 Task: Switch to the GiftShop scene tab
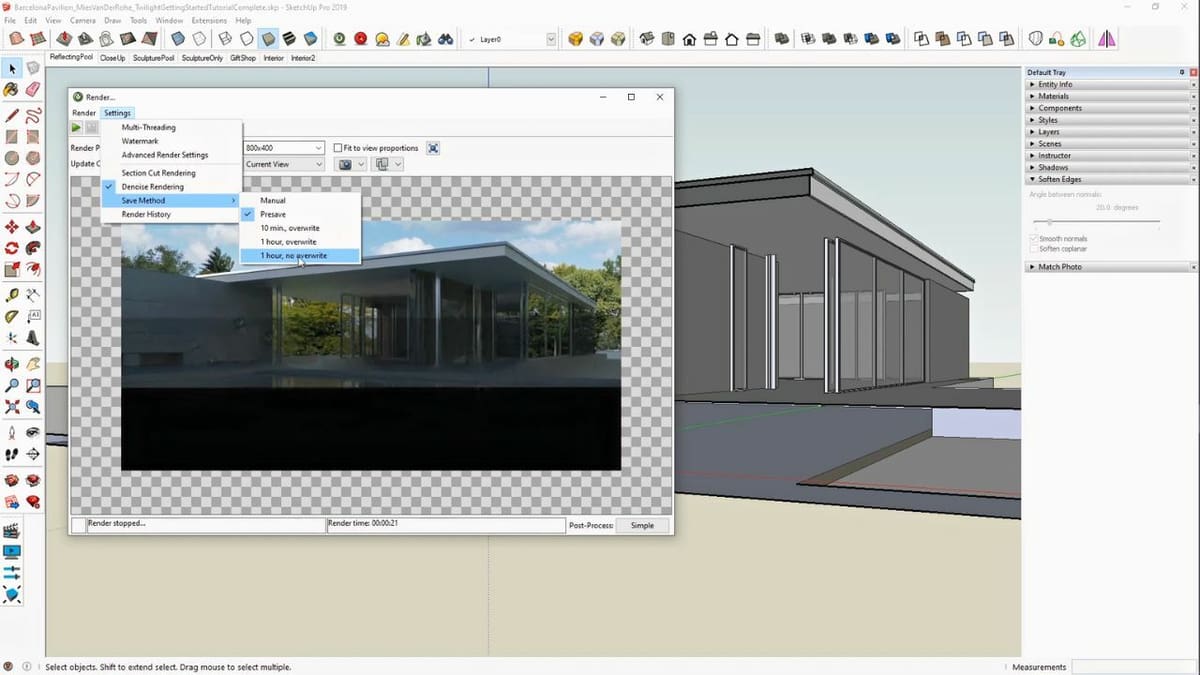[x=243, y=58]
